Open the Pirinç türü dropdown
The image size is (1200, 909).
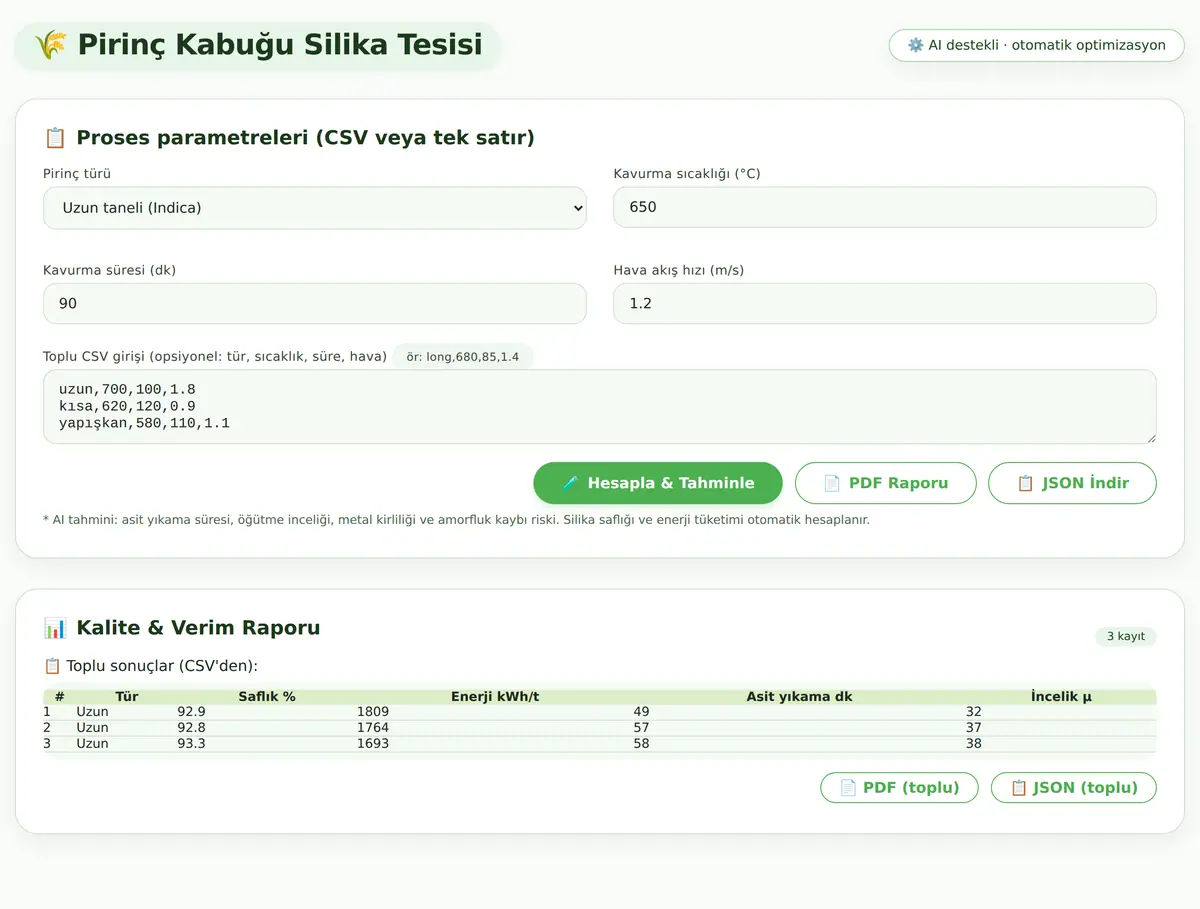click(314, 208)
